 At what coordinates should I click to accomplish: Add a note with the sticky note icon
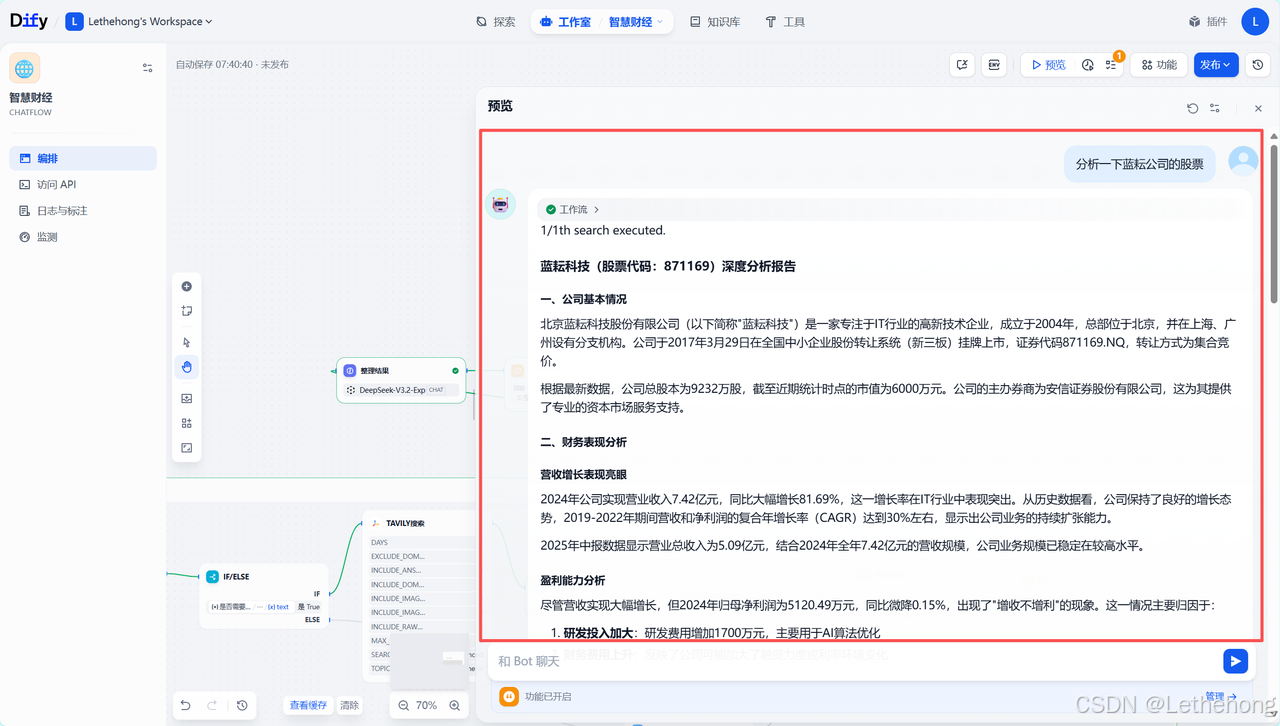pos(187,311)
